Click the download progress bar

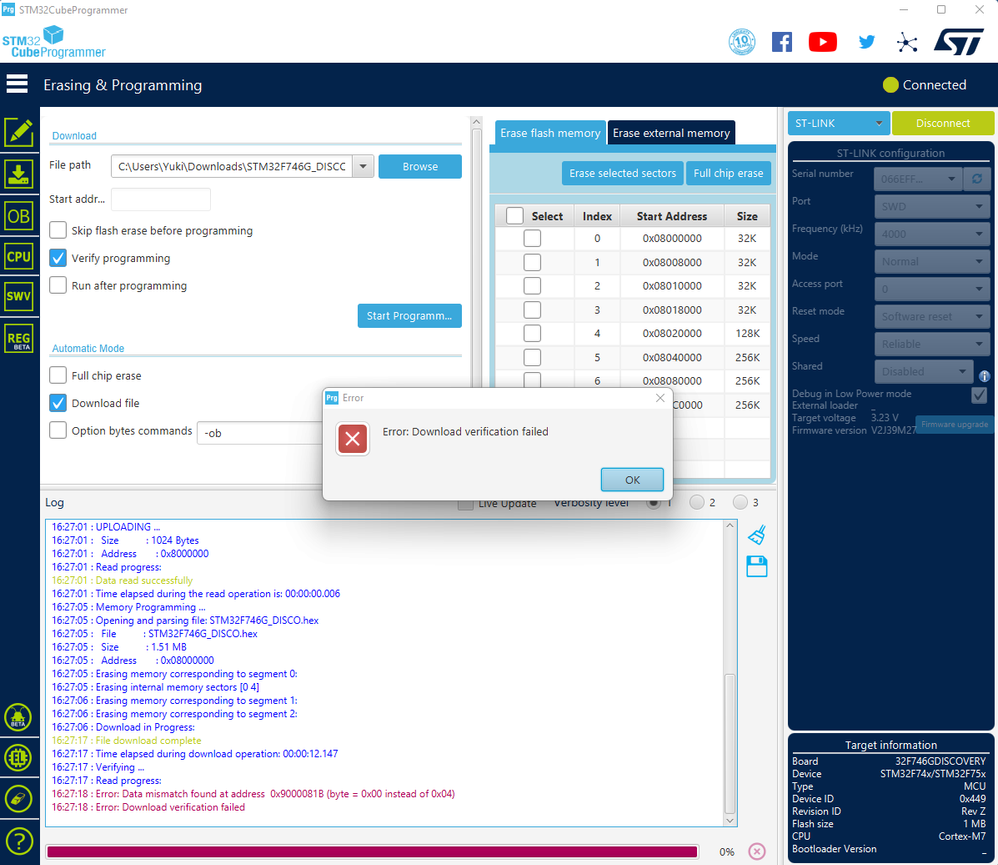coord(372,852)
